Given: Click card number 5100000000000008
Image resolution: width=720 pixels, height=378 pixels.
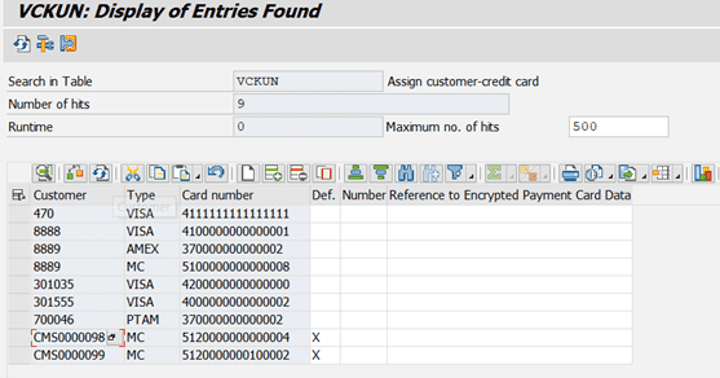Looking at the screenshot, I should (x=245, y=267).
